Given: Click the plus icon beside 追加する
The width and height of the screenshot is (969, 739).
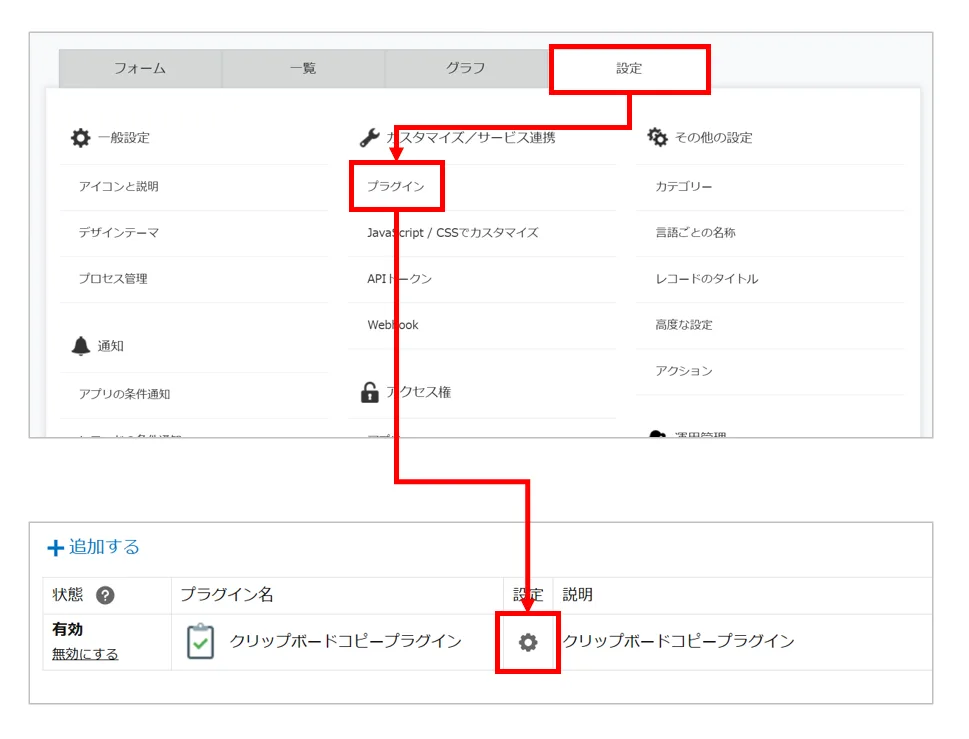Looking at the screenshot, I should point(56,548).
